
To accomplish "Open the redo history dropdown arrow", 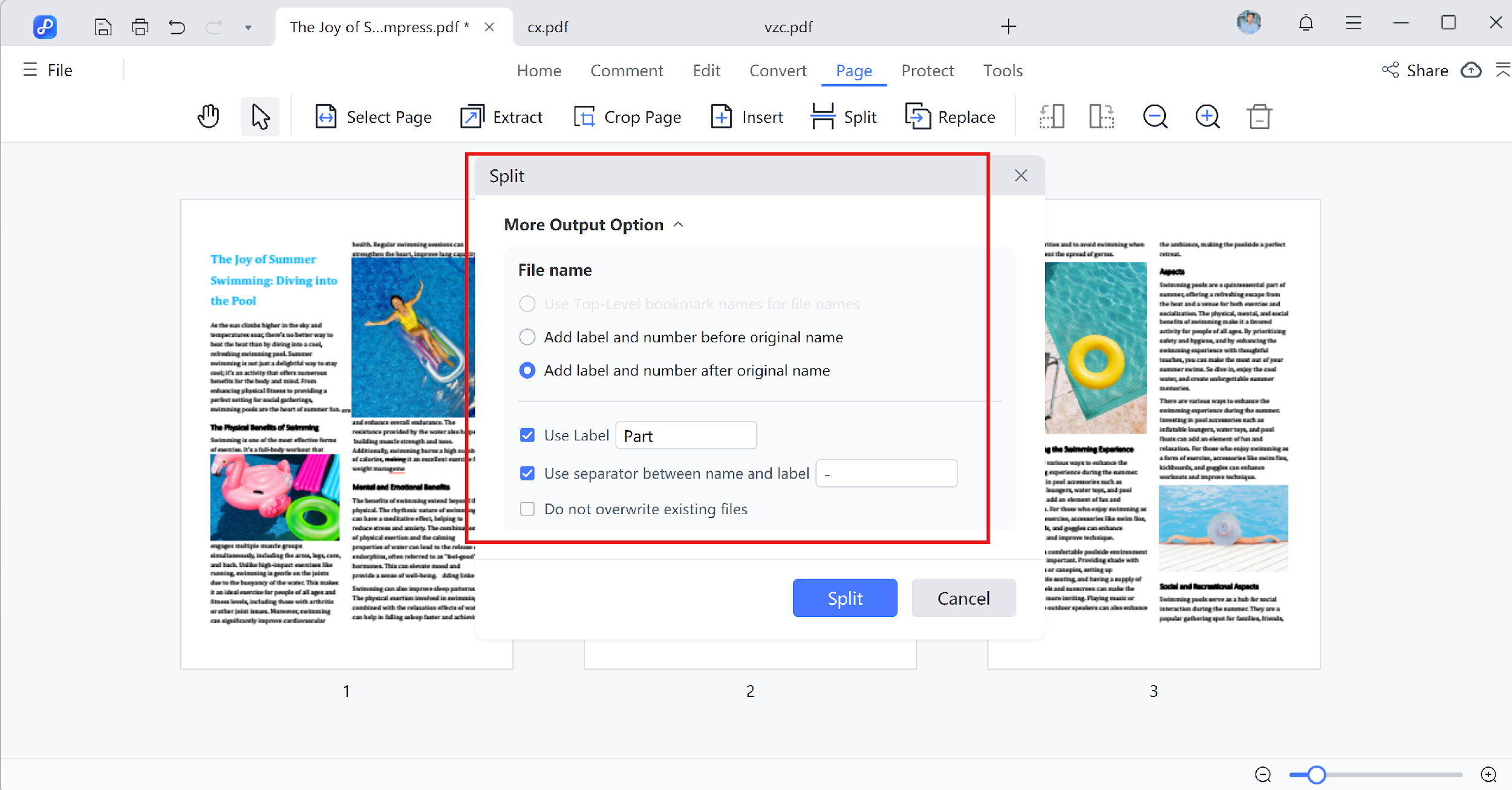I will [248, 28].
